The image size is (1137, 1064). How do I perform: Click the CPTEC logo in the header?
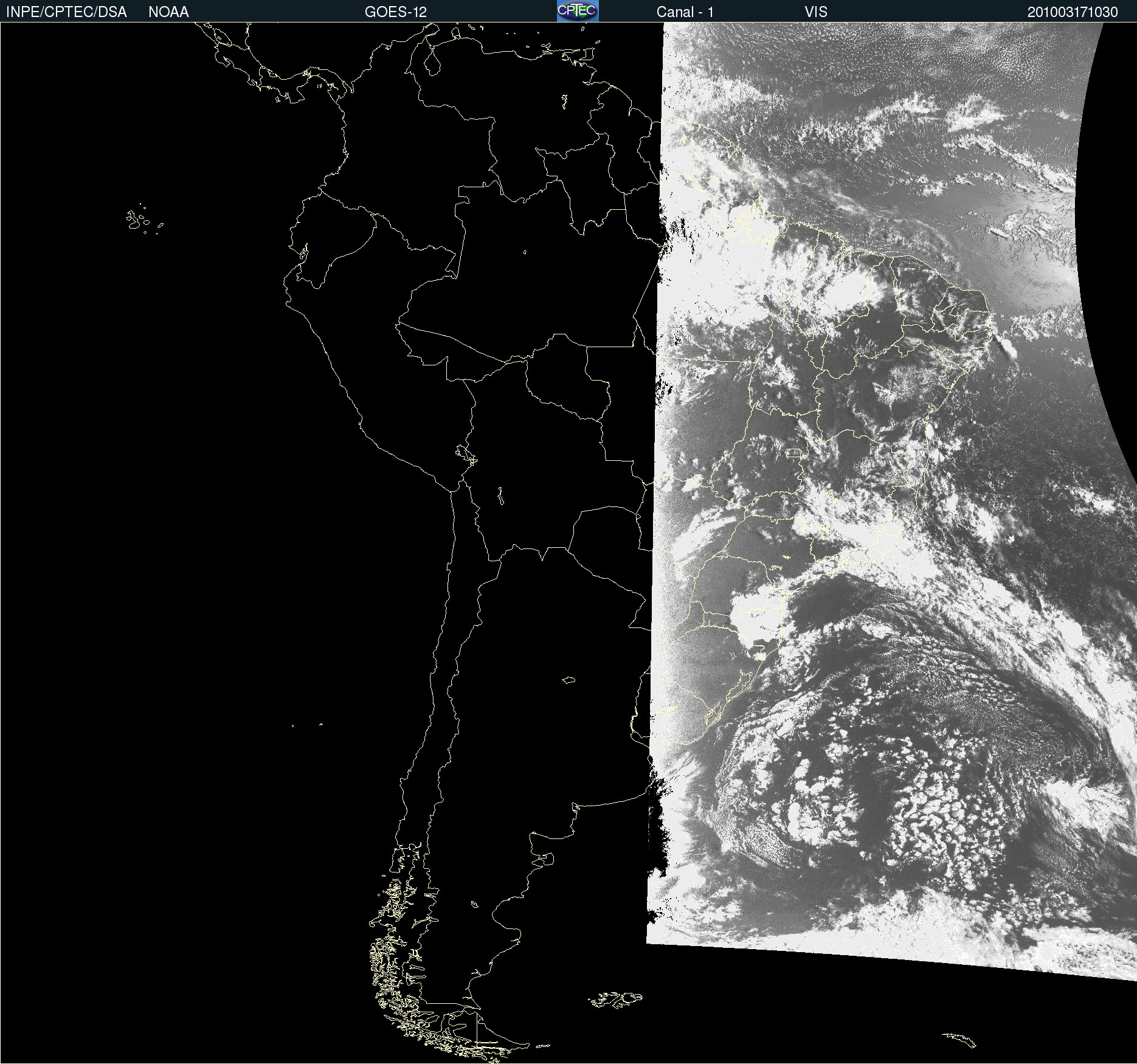point(578,11)
